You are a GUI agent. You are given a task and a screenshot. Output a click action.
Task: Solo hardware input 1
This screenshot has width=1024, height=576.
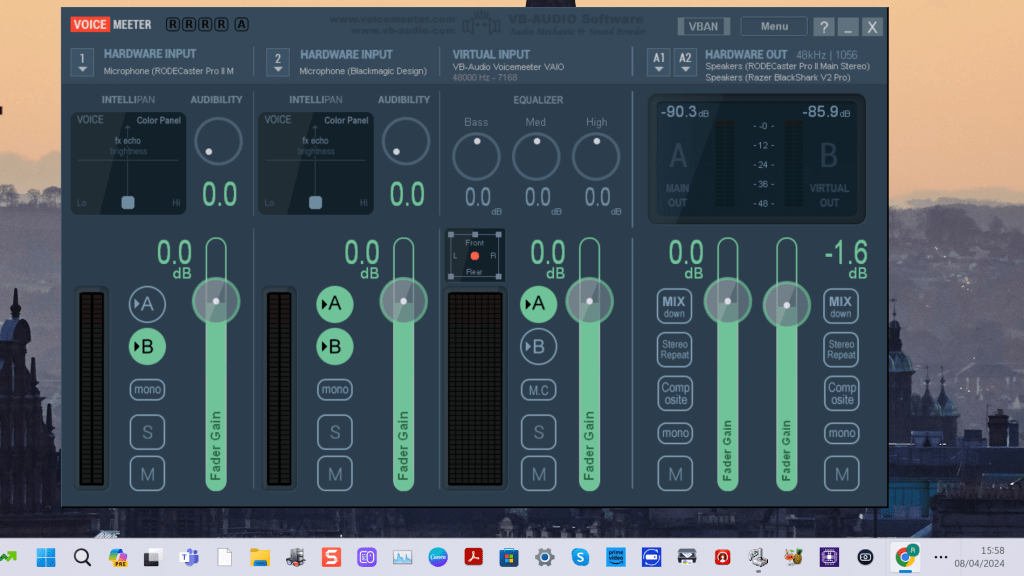pos(148,432)
